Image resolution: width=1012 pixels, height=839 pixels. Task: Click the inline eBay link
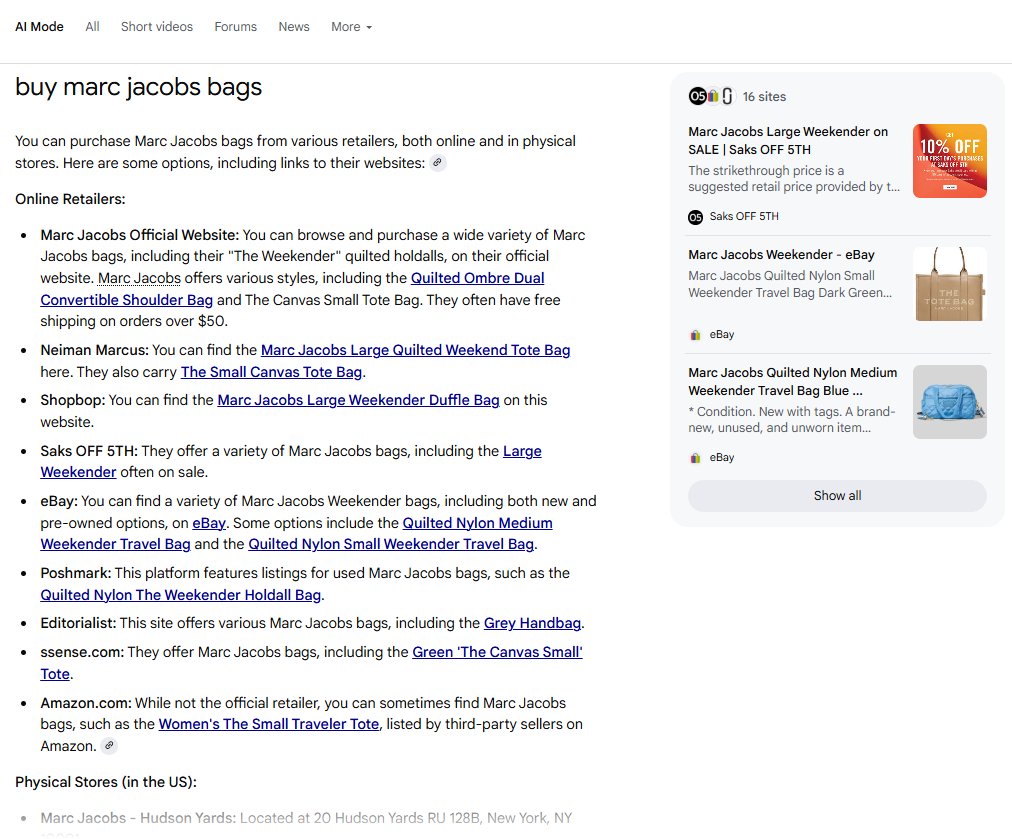point(209,523)
